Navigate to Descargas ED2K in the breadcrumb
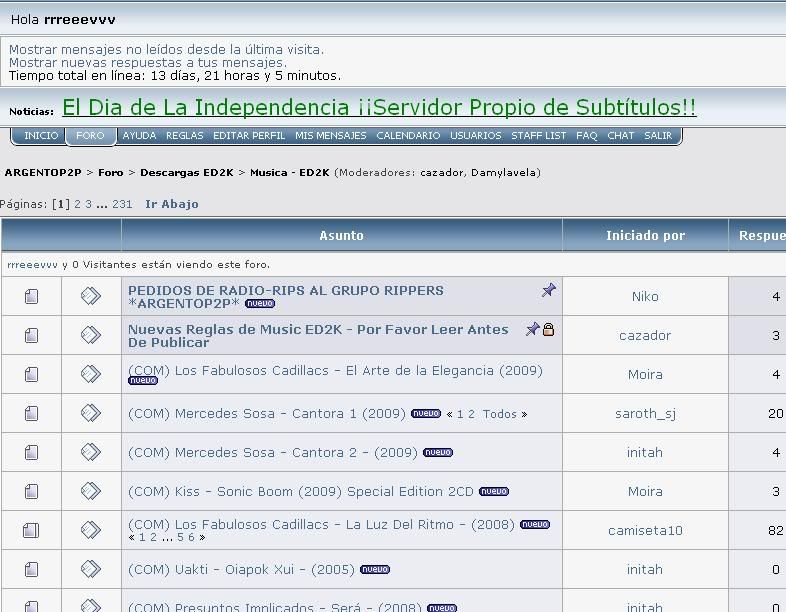Viewport: 786px width, 612px height. click(x=186, y=172)
